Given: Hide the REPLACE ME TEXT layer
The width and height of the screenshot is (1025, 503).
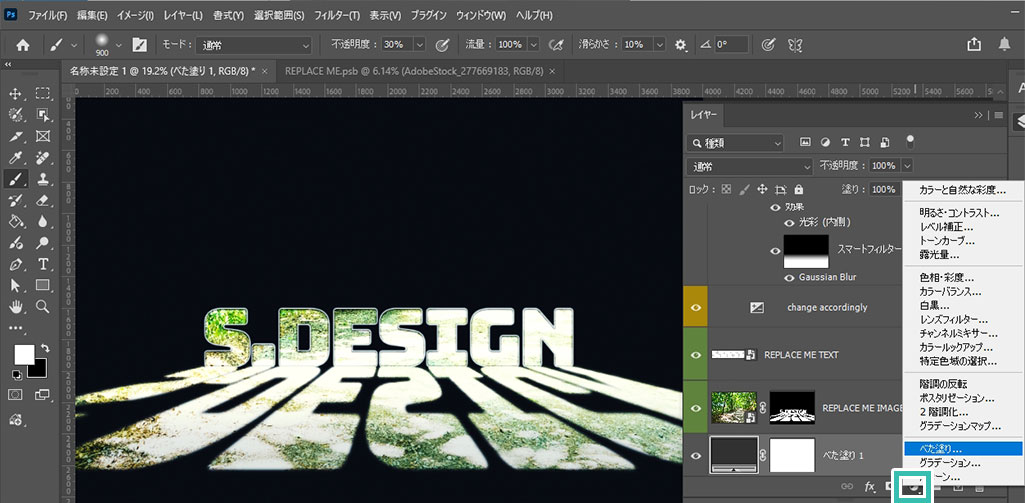Looking at the screenshot, I should [x=695, y=355].
